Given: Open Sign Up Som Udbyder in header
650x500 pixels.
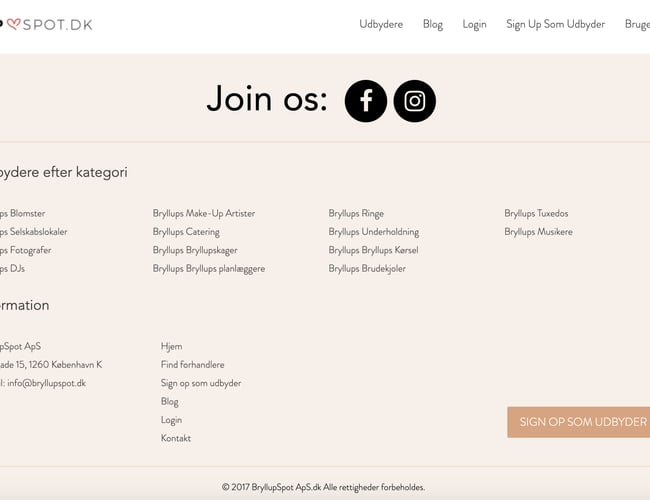Looking at the screenshot, I should pos(555,24).
